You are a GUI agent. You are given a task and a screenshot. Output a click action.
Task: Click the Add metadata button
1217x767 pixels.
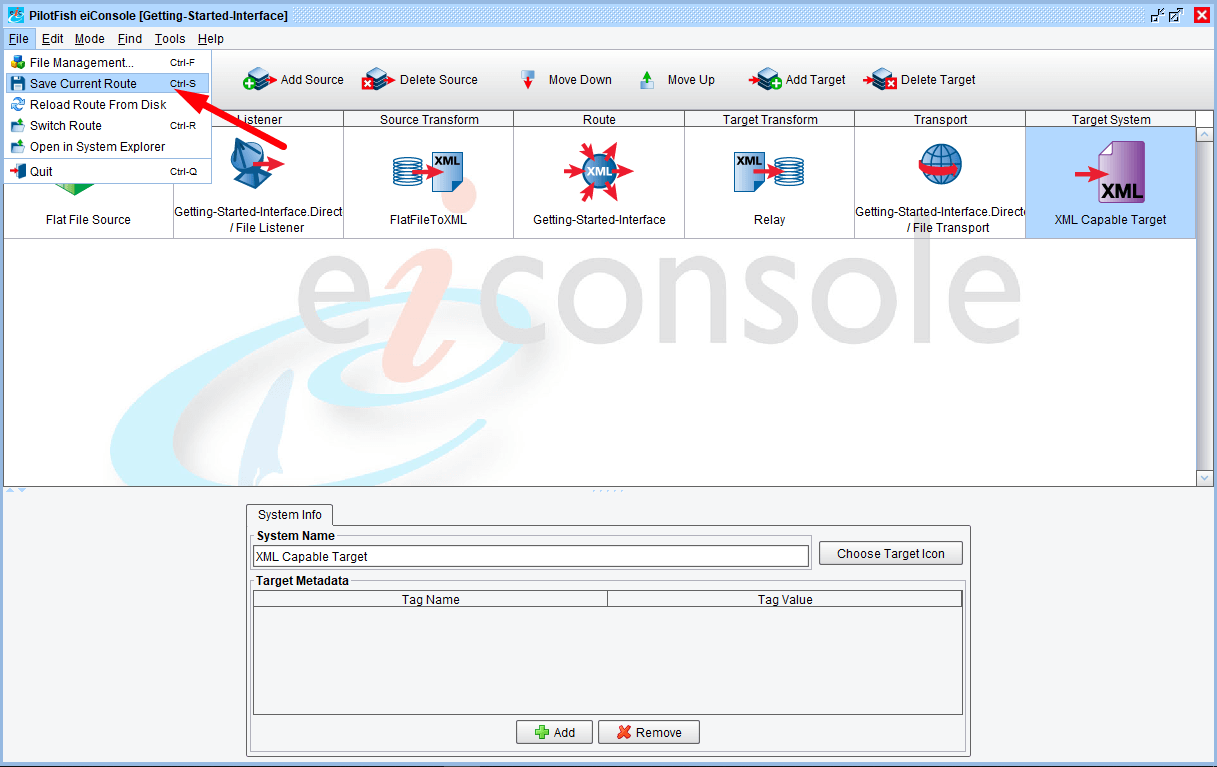(554, 732)
